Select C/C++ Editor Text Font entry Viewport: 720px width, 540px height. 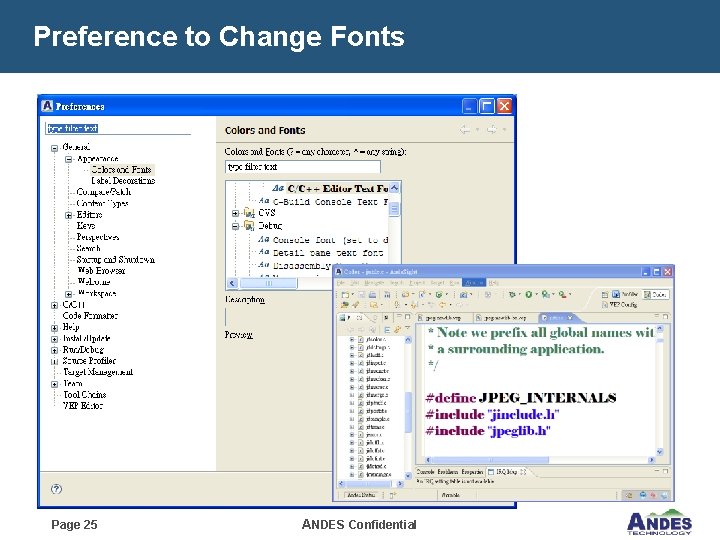point(338,188)
